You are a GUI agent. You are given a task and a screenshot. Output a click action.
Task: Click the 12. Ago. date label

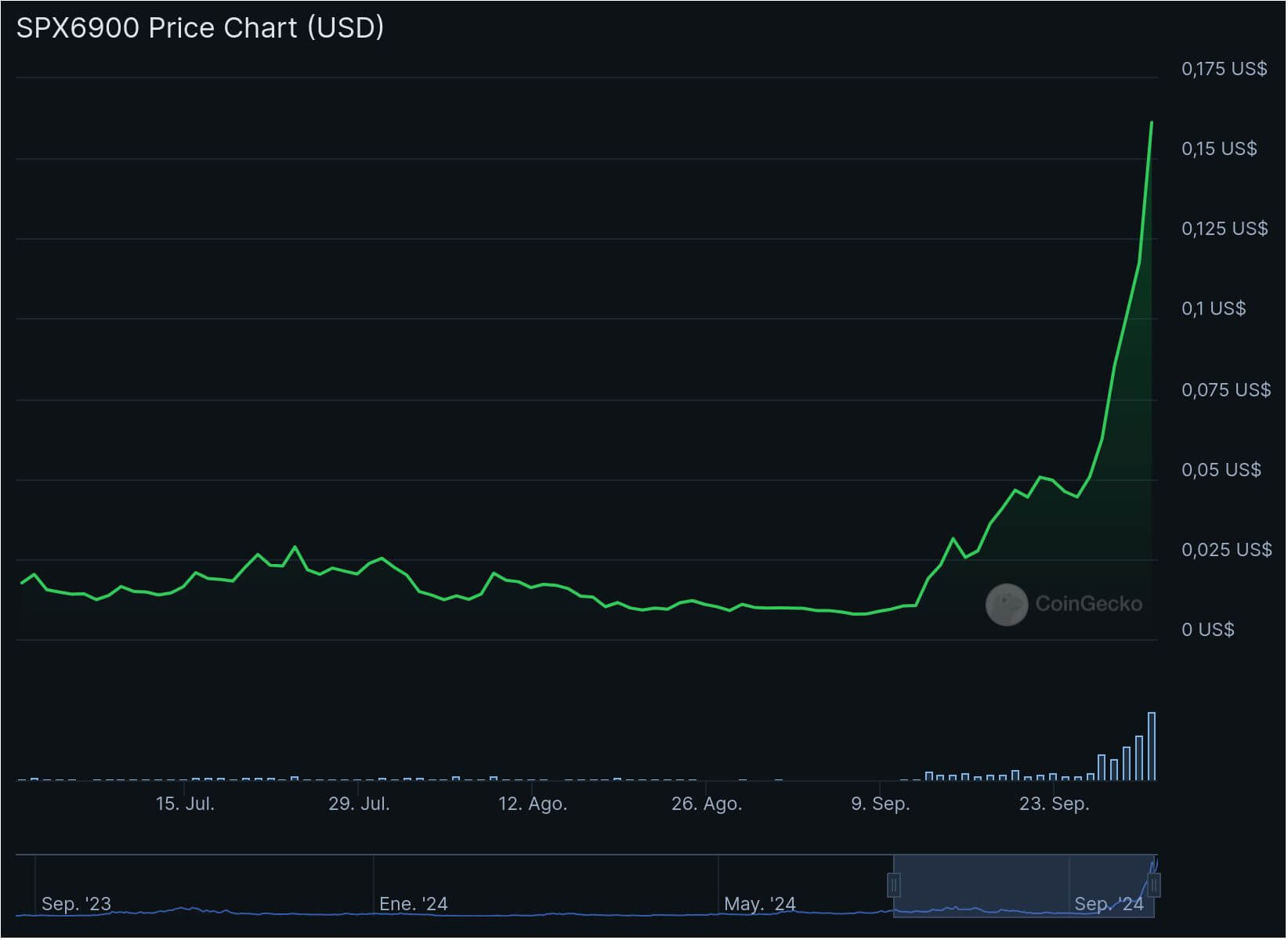[x=533, y=804]
